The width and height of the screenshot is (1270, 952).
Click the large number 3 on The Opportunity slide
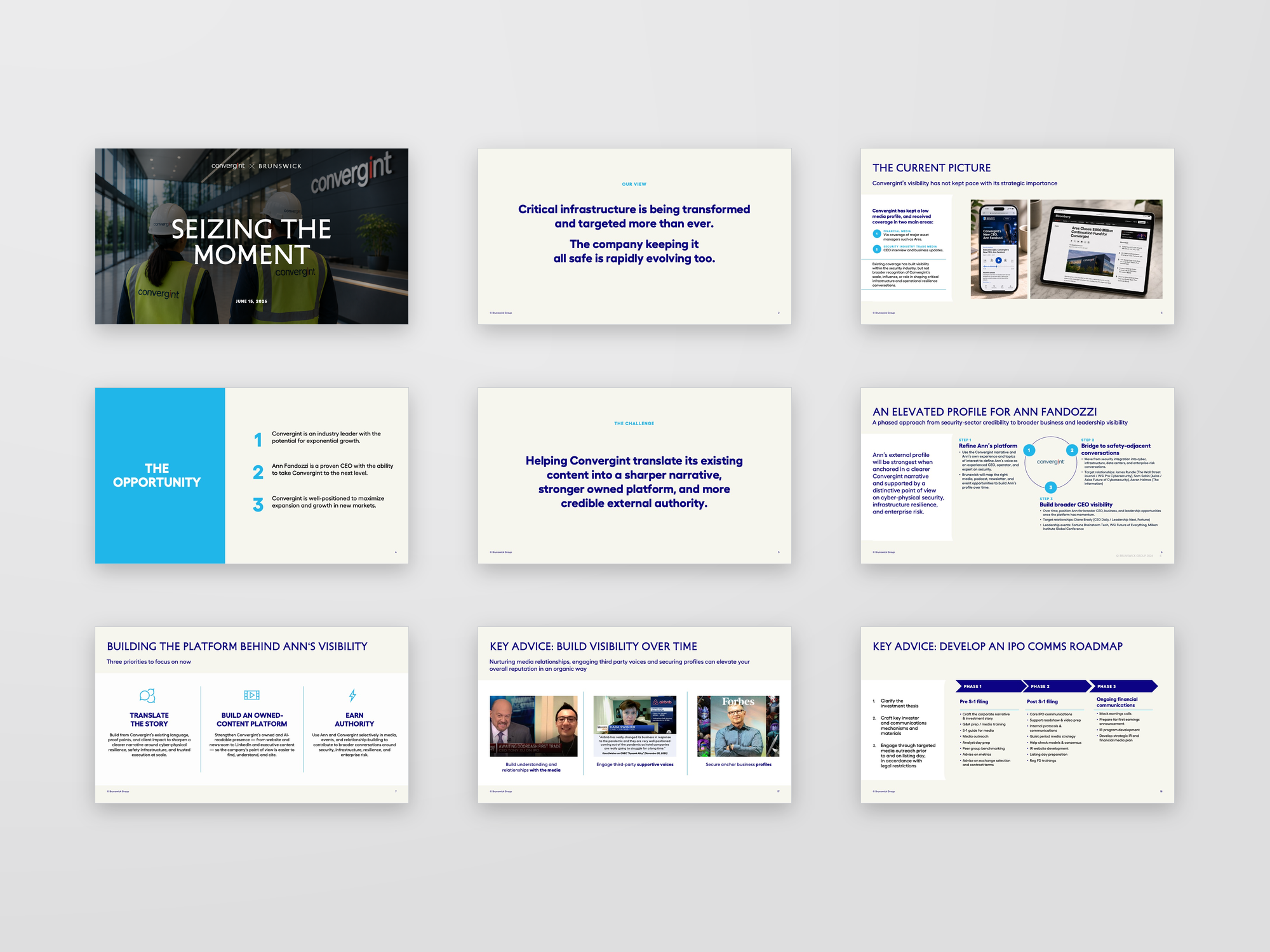[x=258, y=505]
